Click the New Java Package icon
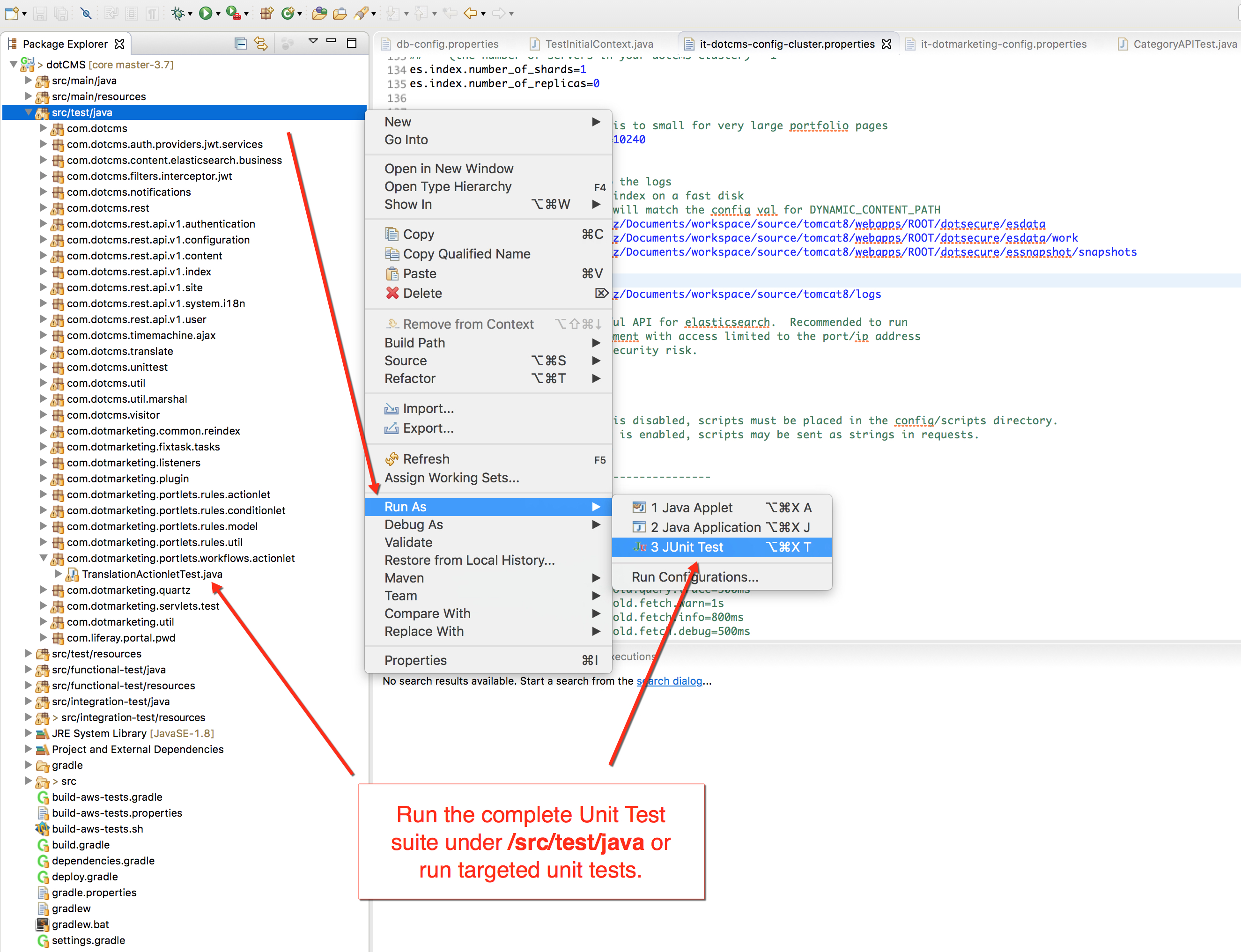This screenshot has height=952, width=1241. (x=266, y=13)
